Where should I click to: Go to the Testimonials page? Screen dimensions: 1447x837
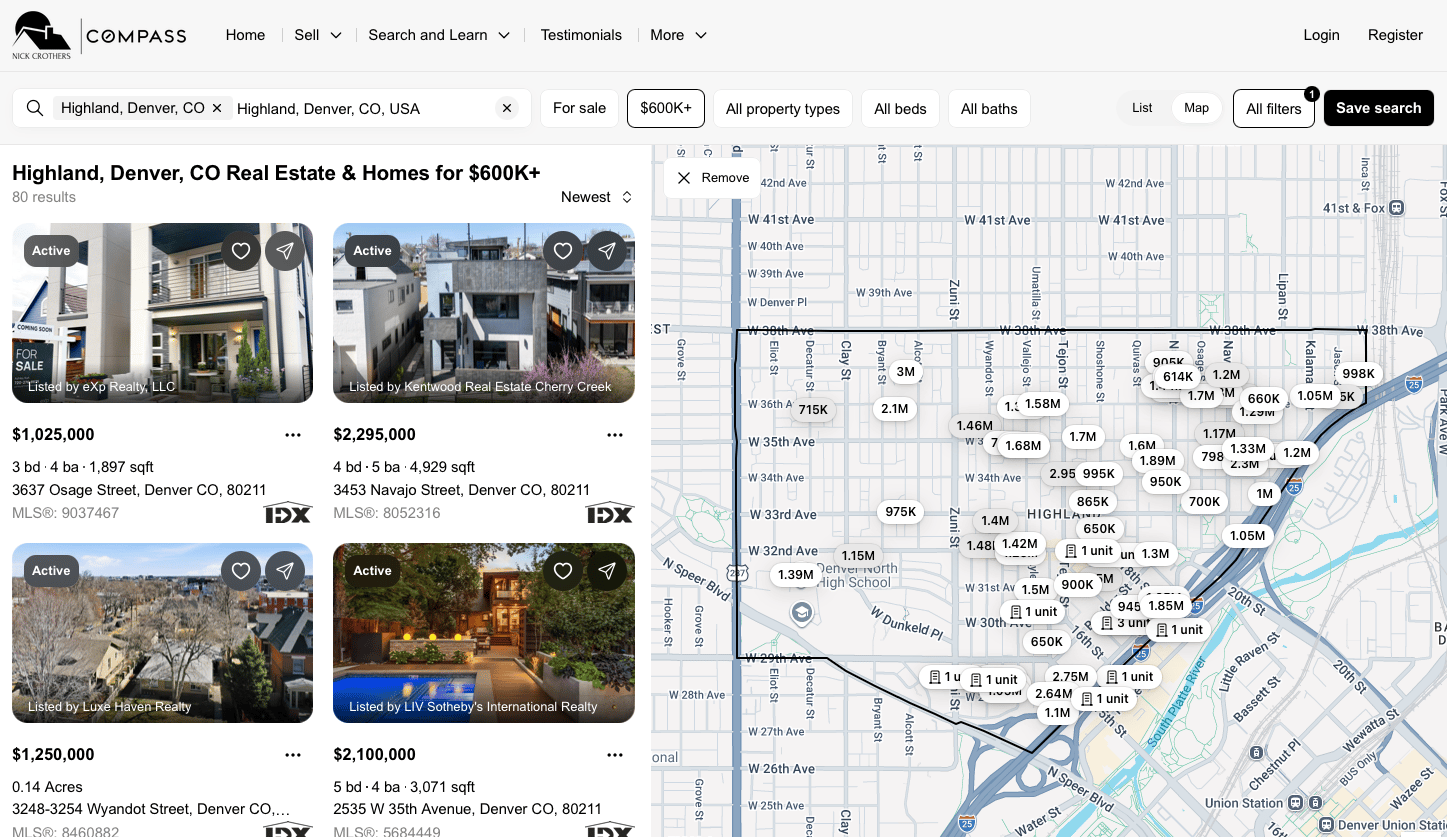[581, 35]
